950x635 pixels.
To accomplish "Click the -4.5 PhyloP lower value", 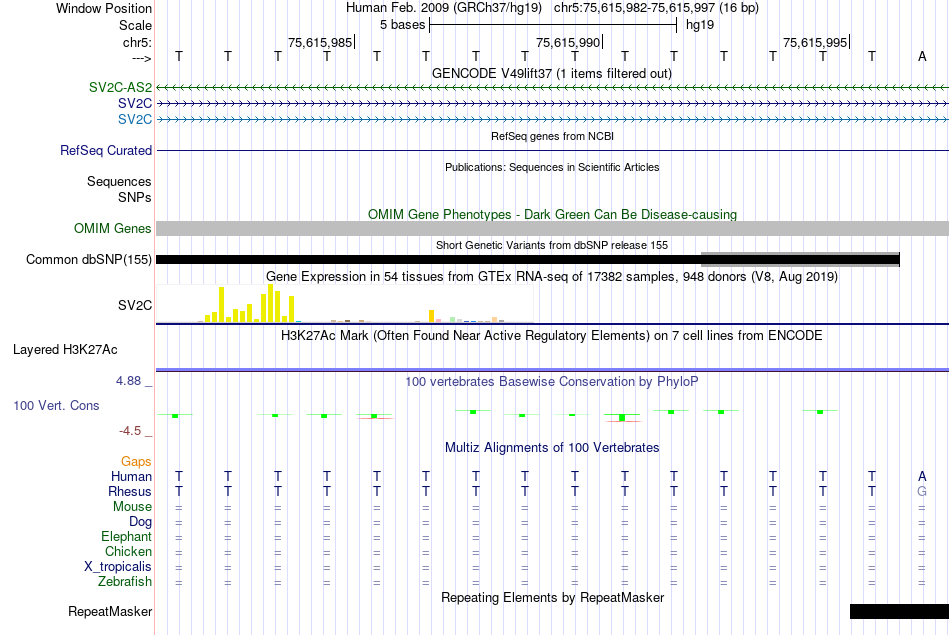I will 130,431.
